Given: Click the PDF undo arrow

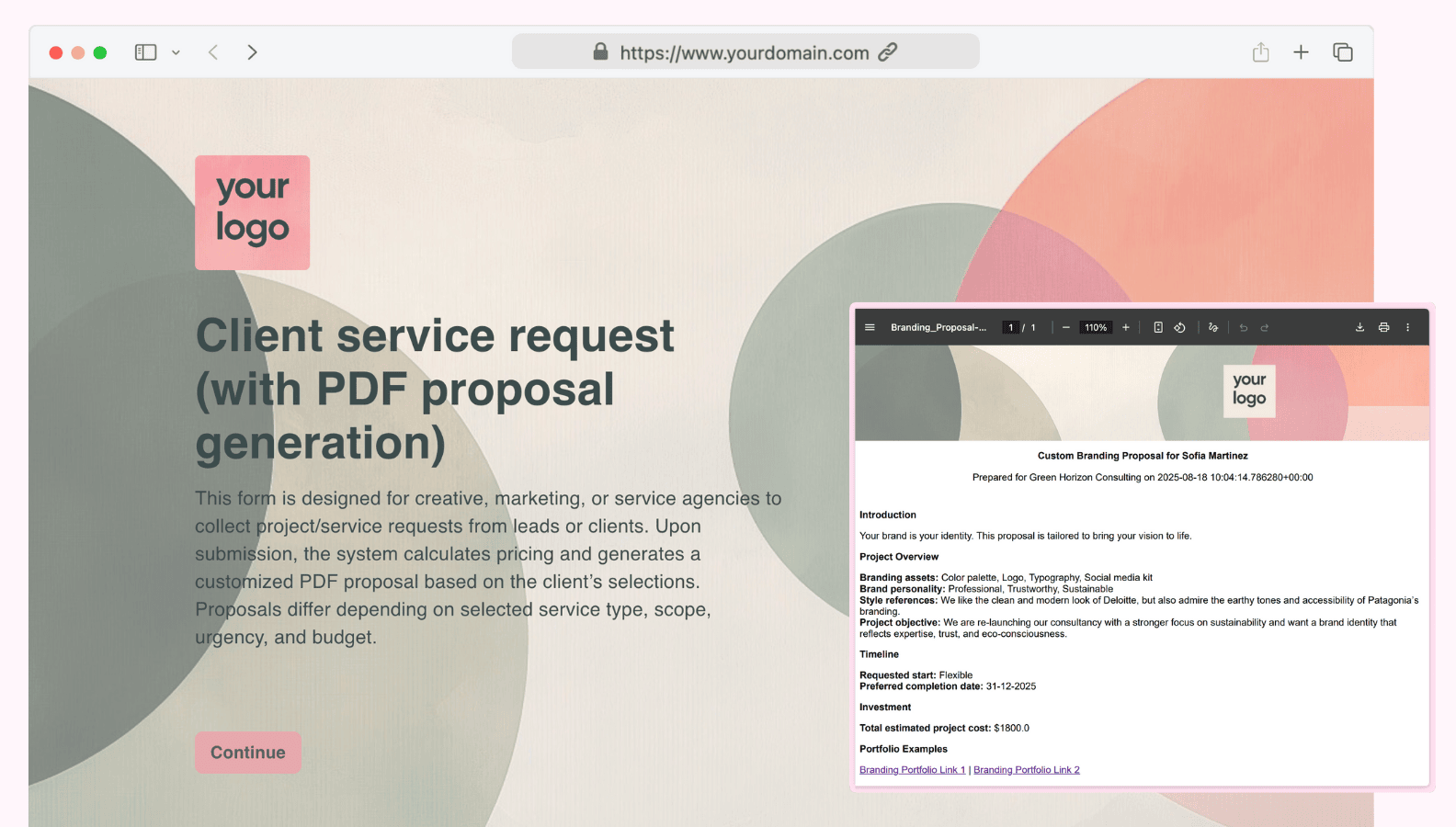Looking at the screenshot, I should click(x=1244, y=327).
